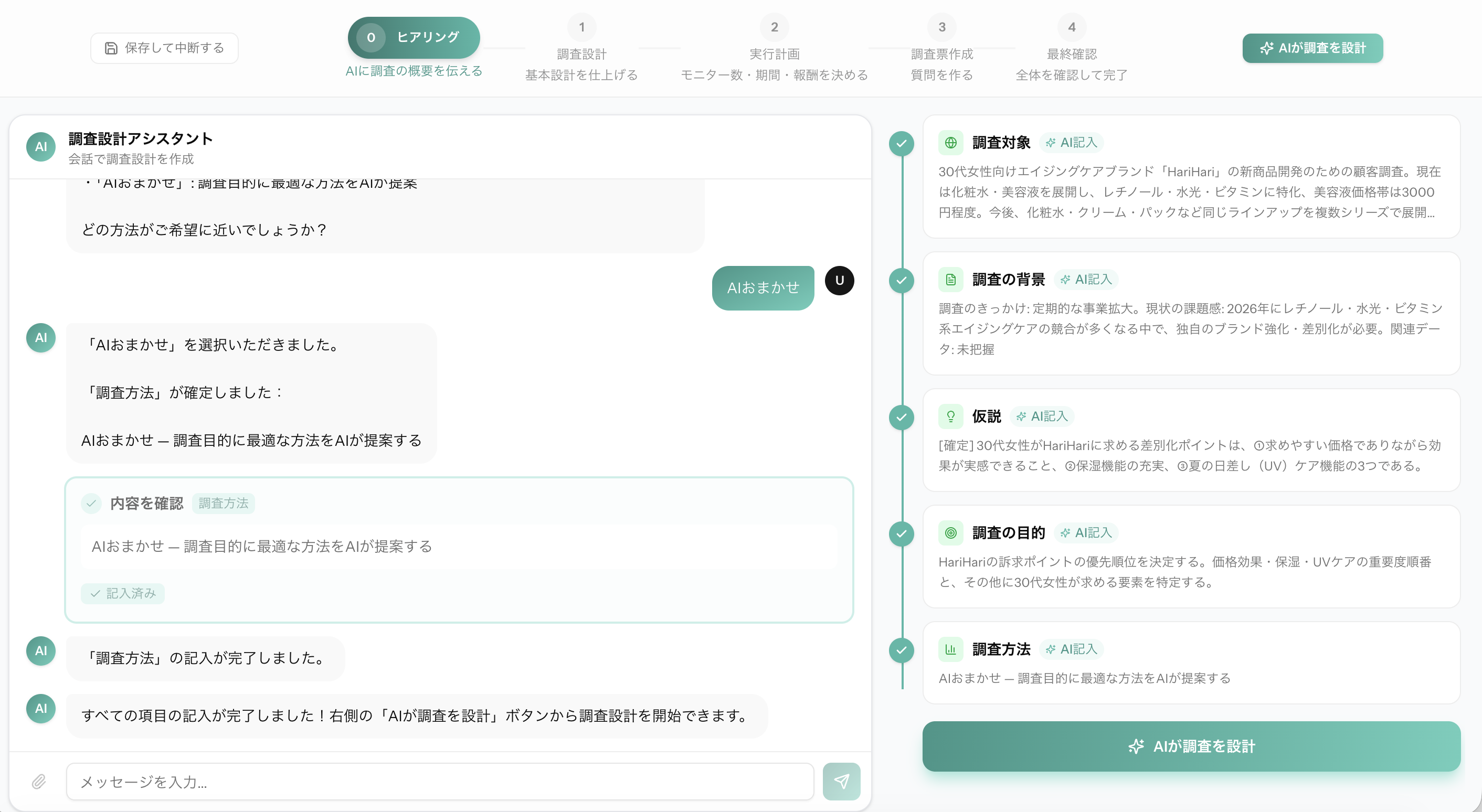Click the AI avatar beside すべての項目 message
Viewport: 1482px width, 812px height.
pyautogui.click(x=41, y=709)
